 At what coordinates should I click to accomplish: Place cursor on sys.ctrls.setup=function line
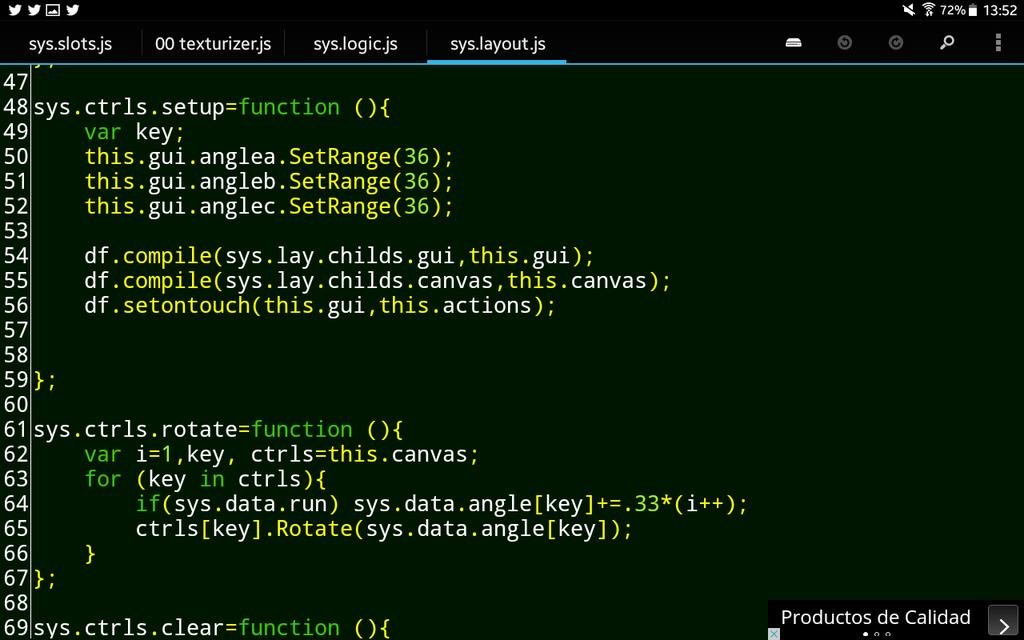pyautogui.click(x=212, y=107)
